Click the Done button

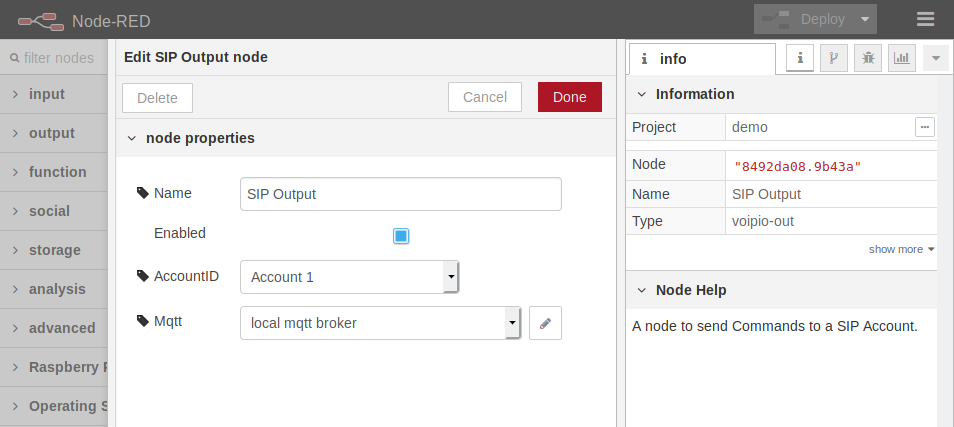(569, 97)
